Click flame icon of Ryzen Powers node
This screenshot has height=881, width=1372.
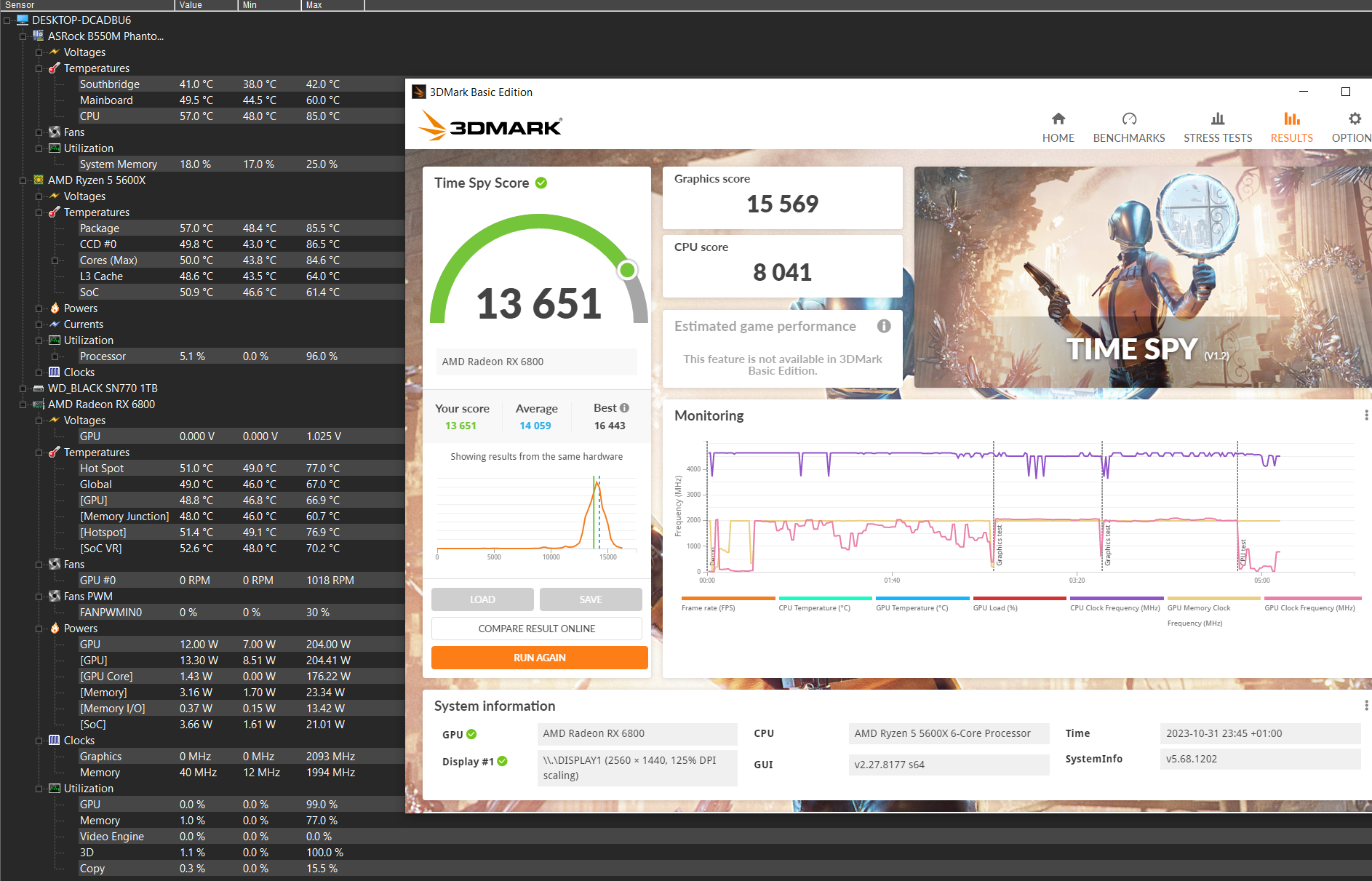click(55, 308)
